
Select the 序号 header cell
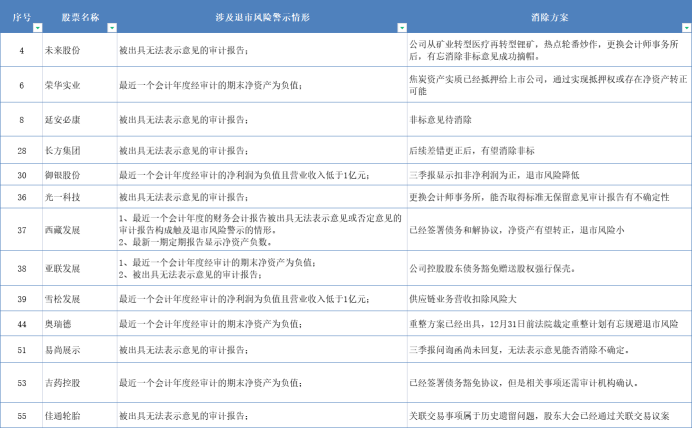[x=22, y=17]
